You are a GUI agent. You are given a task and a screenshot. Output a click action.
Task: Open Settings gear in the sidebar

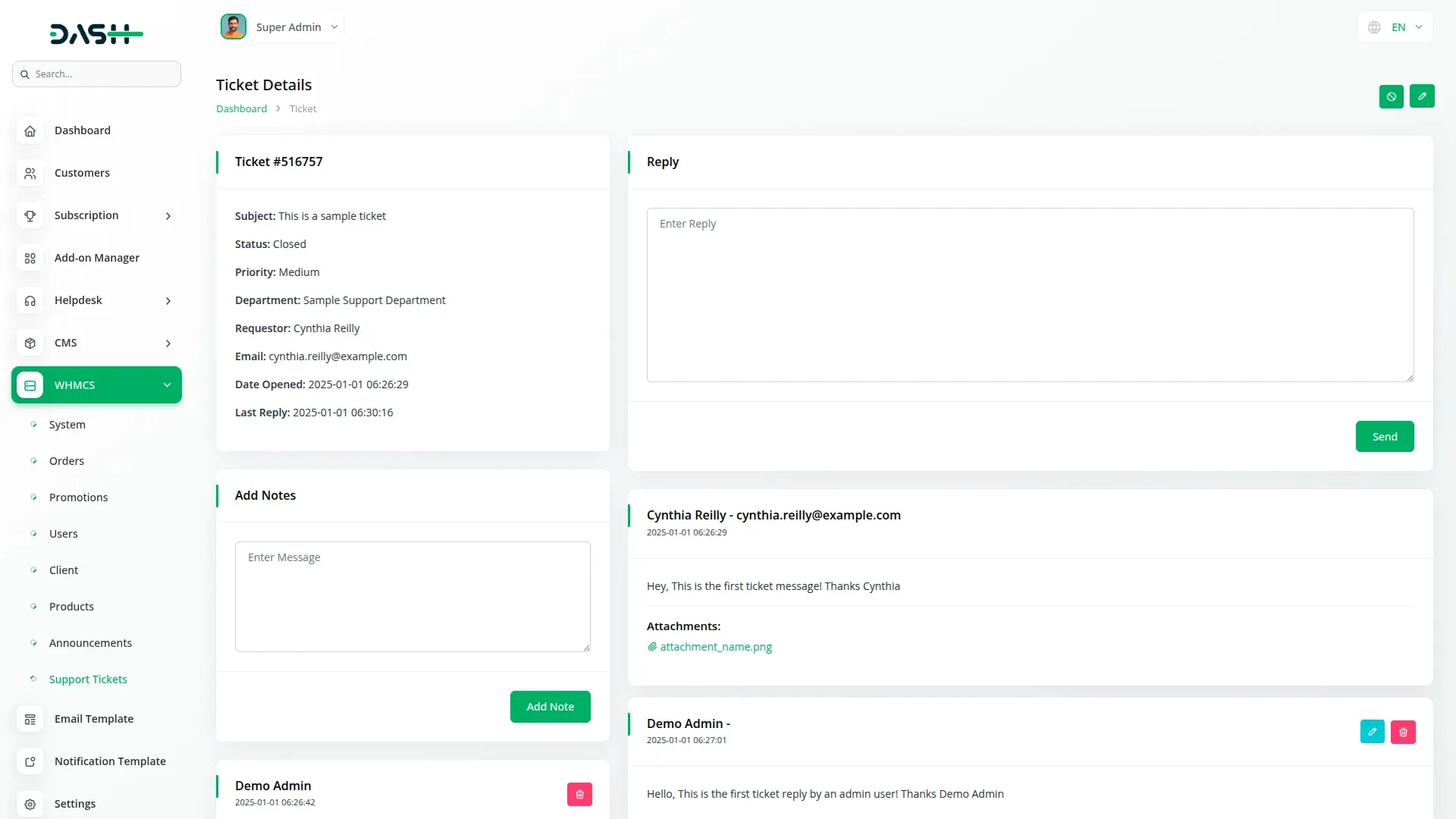coord(30,804)
